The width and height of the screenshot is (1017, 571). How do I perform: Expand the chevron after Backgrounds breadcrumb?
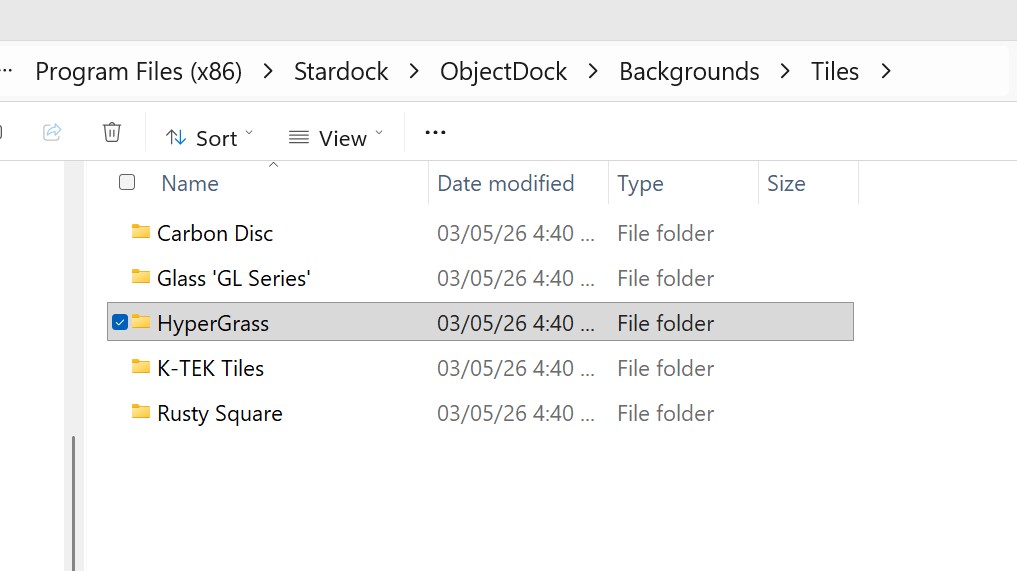[x=786, y=72]
